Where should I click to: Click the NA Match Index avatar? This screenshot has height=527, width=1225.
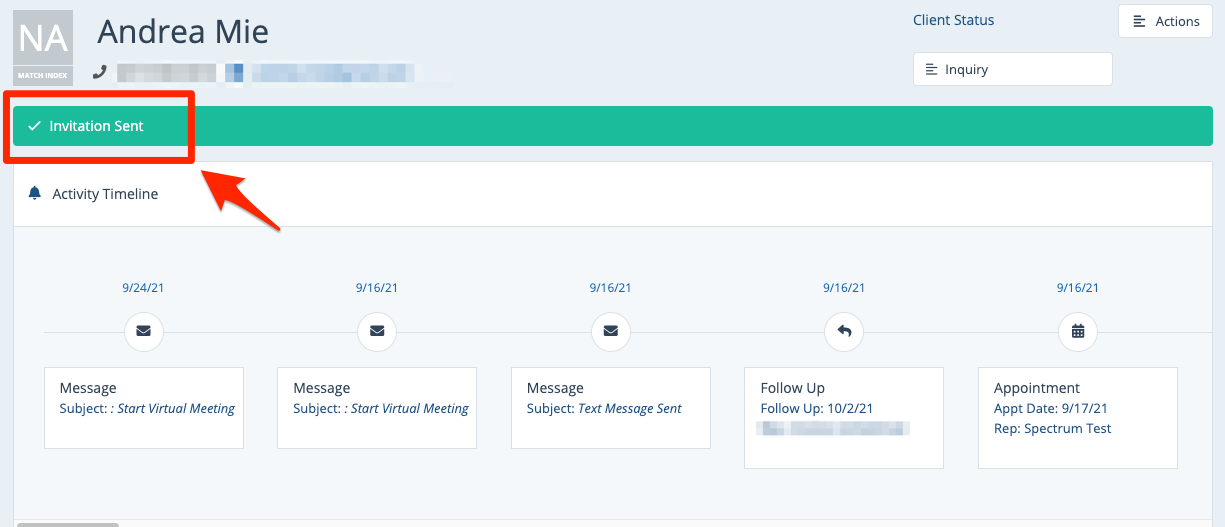[x=43, y=47]
